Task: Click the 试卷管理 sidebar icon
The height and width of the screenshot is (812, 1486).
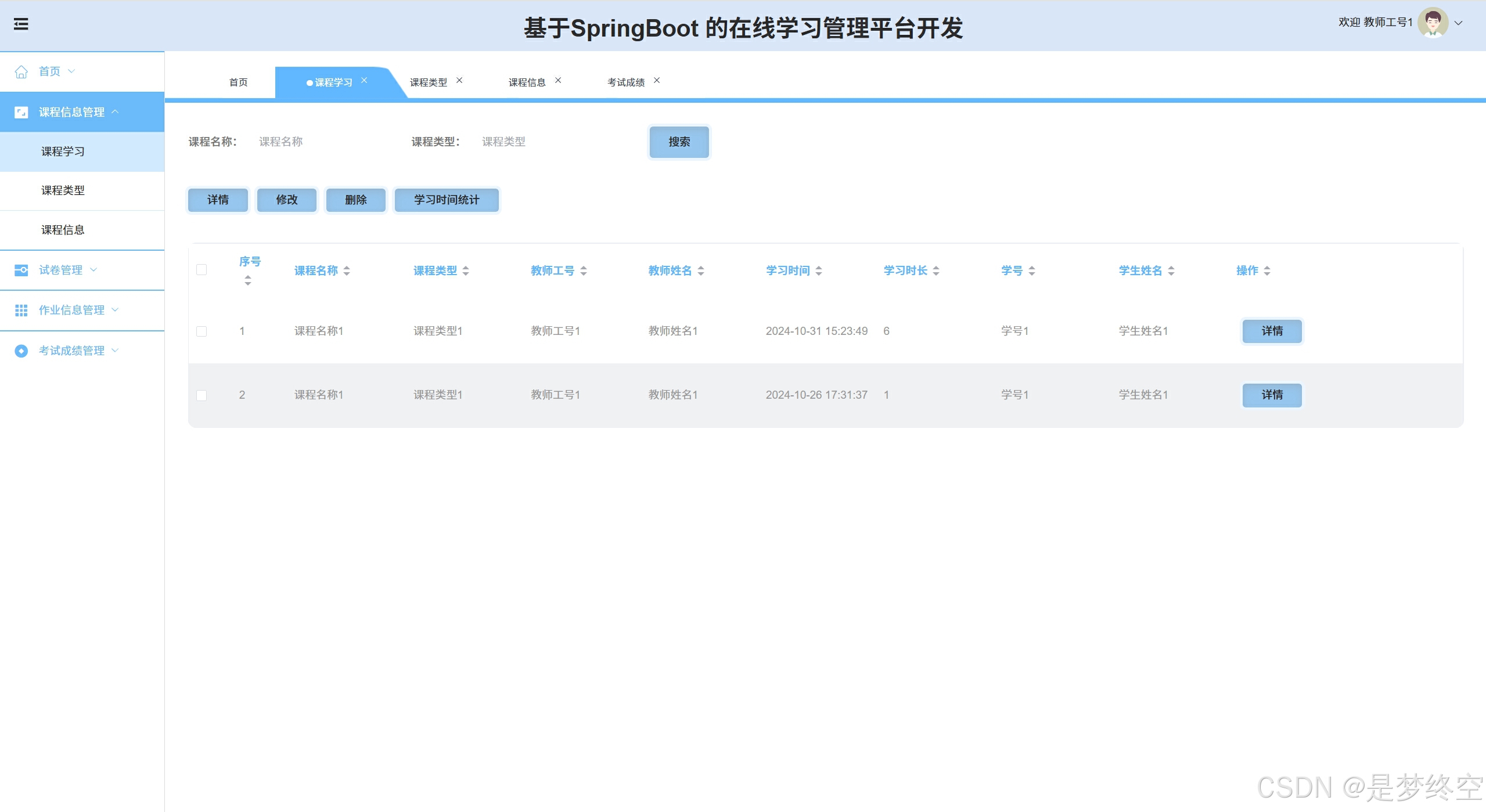Action: pyautogui.click(x=21, y=270)
